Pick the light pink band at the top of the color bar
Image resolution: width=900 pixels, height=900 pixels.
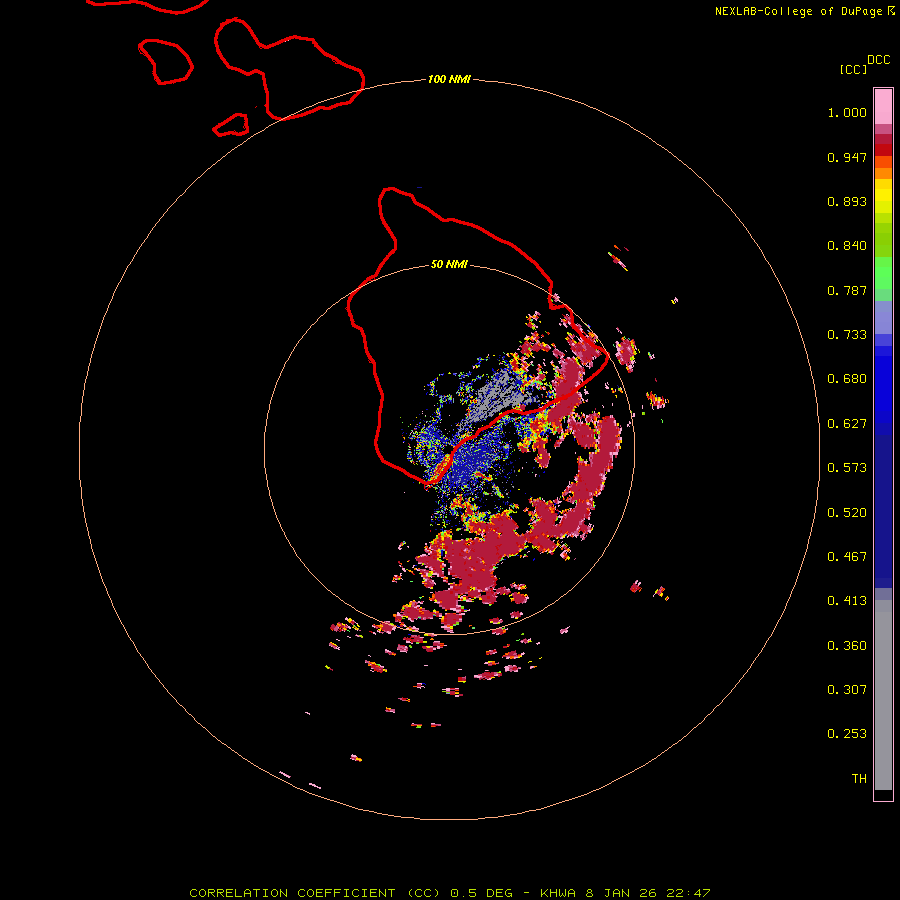tap(883, 106)
